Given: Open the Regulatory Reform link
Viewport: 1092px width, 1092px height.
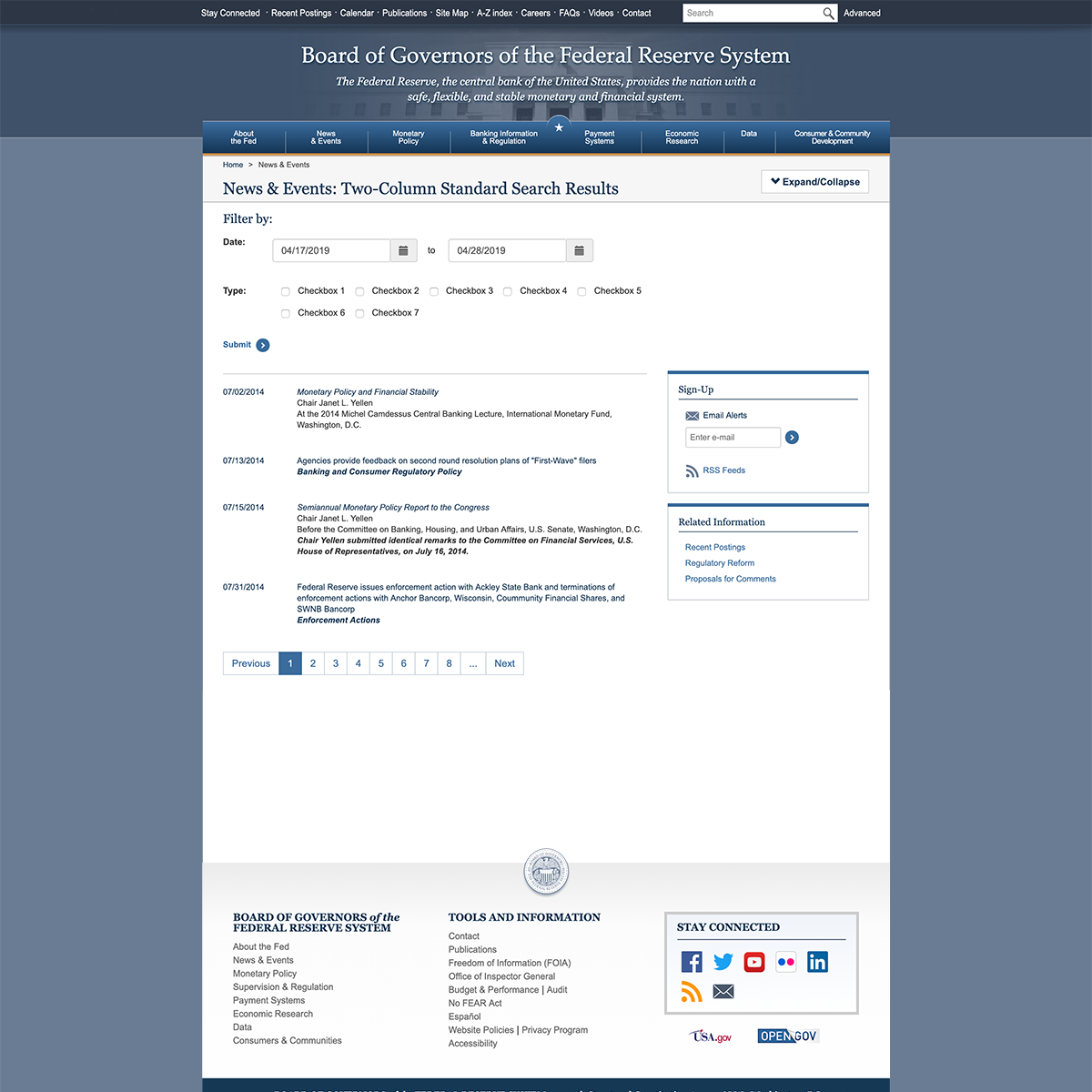Looking at the screenshot, I should pos(719,563).
